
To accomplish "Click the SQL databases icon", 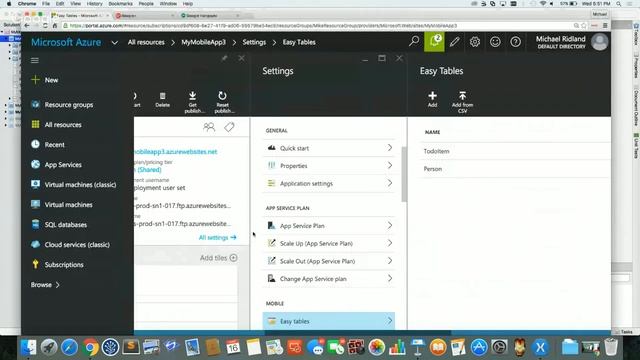I will [x=36, y=224].
